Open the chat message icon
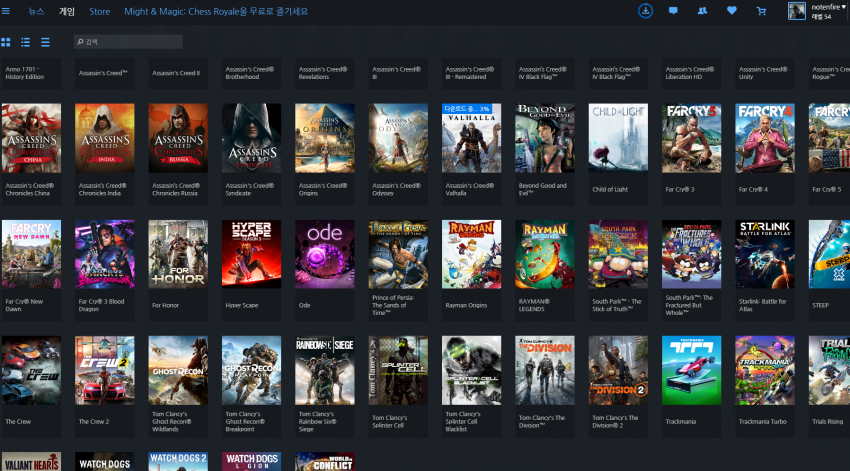 (x=673, y=10)
